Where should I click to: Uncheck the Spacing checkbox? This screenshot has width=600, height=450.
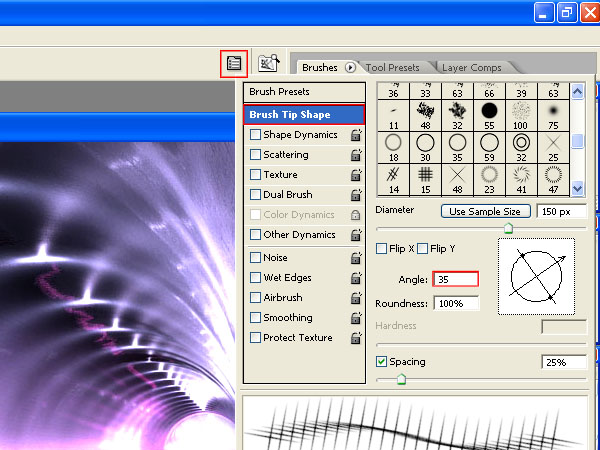[x=381, y=362]
